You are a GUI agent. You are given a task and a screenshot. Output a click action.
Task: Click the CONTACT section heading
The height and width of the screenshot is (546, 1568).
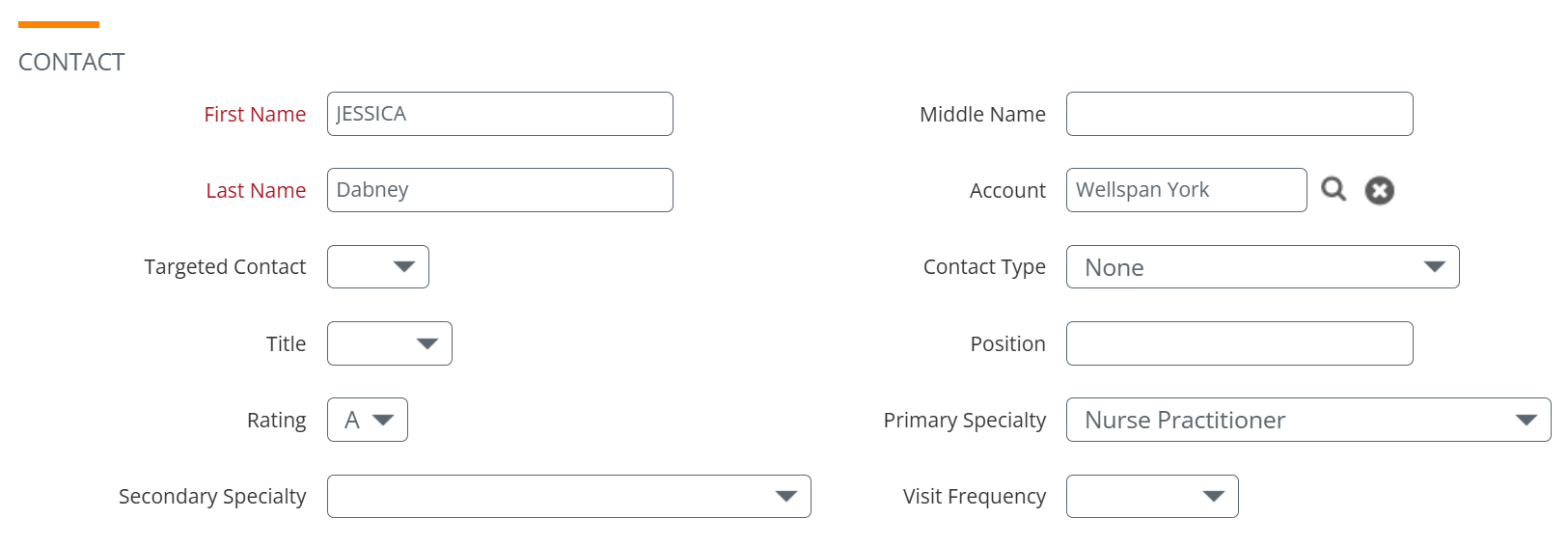pyautogui.click(x=71, y=62)
